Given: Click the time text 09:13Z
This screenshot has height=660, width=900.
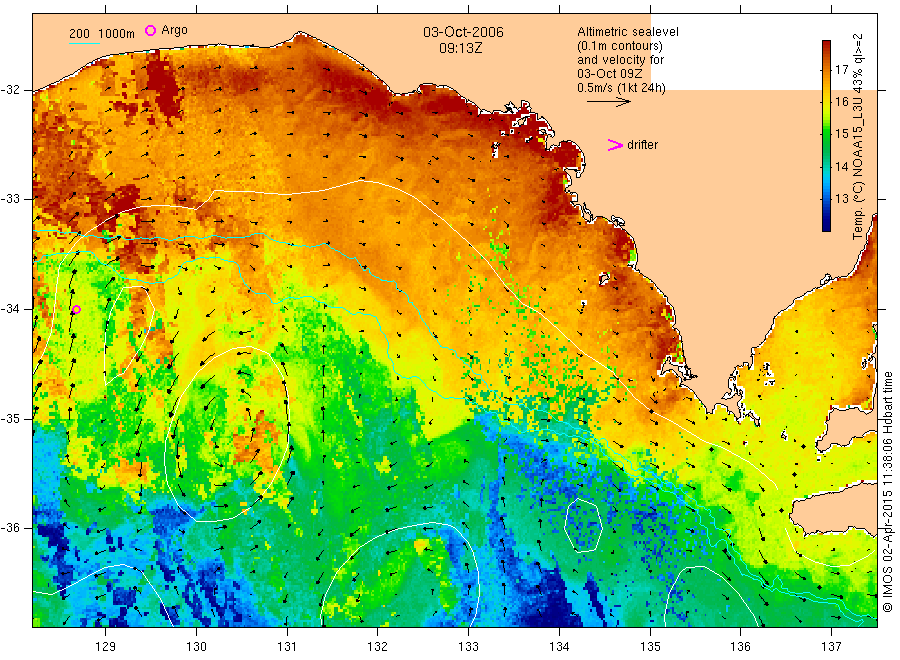Looking at the screenshot, I should coord(460,48).
